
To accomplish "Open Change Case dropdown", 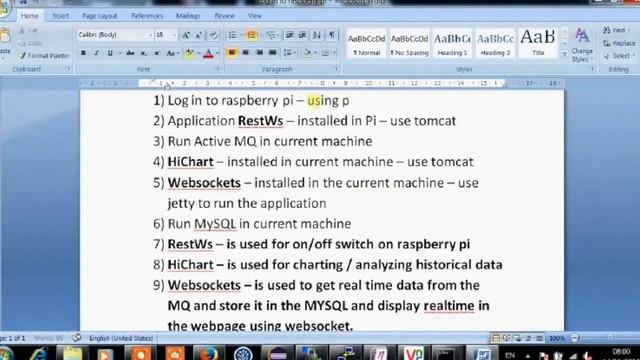I will (172, 53).
